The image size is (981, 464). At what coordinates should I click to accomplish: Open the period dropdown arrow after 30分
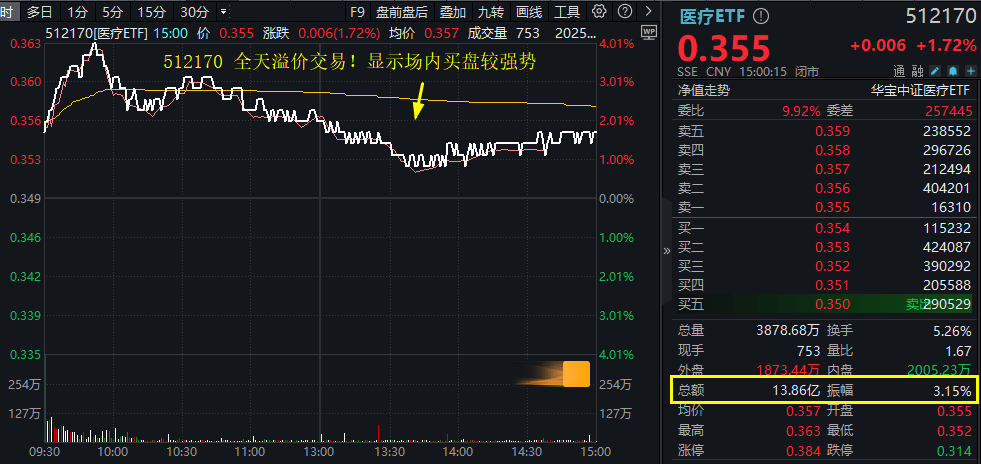(x=223, y=11)
